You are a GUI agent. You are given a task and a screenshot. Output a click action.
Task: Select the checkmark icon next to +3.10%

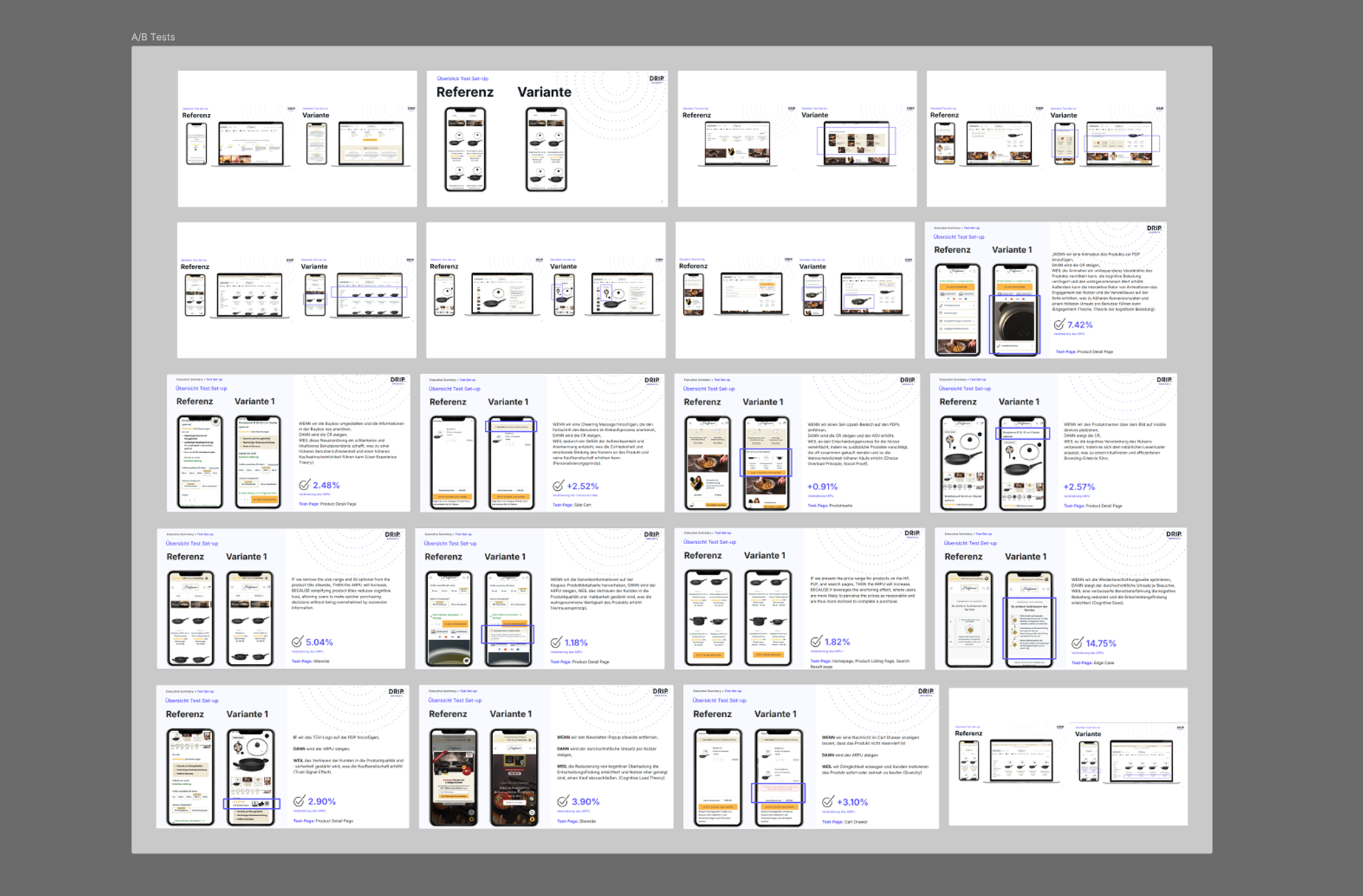click(828, 802)
